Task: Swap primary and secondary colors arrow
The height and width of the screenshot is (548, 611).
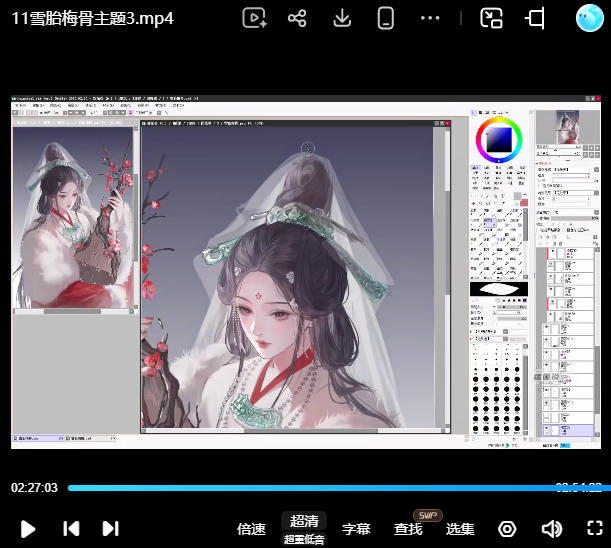Action: tap(525, 194)
